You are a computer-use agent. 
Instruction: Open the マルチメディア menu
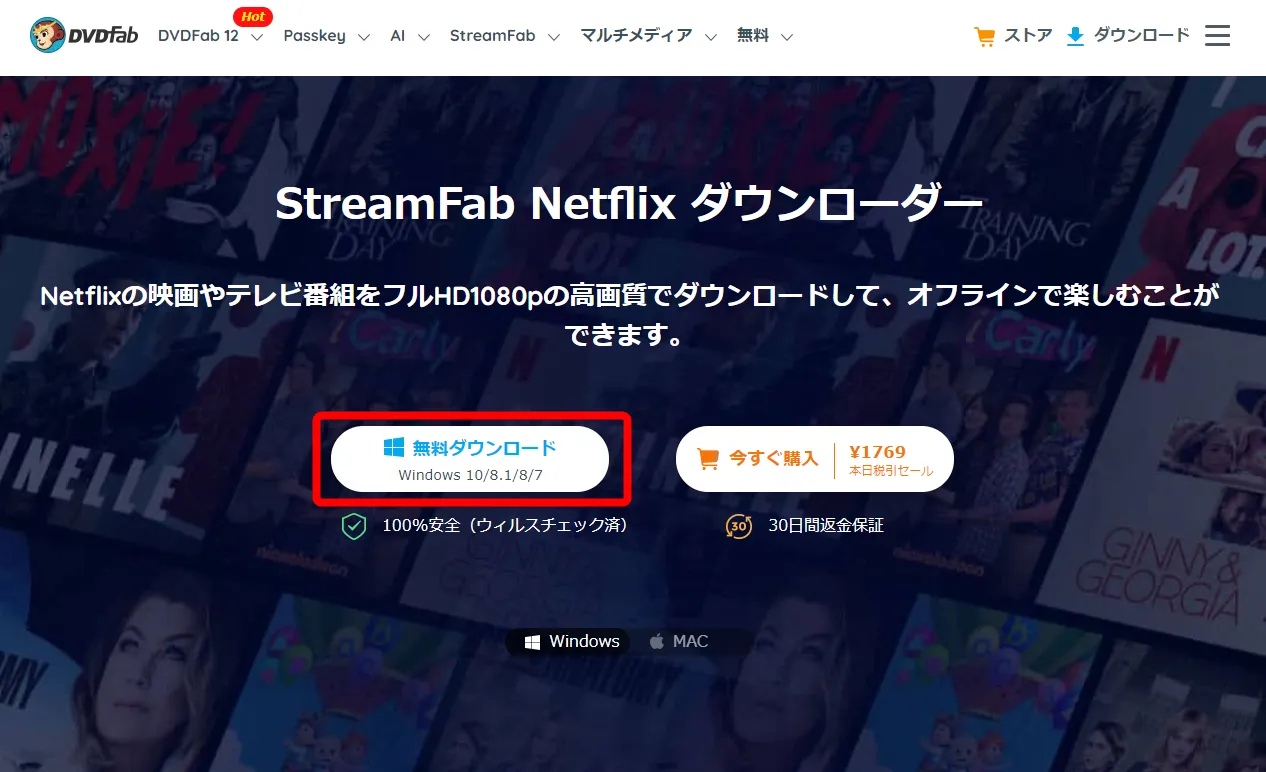click(x=636, y=36)
